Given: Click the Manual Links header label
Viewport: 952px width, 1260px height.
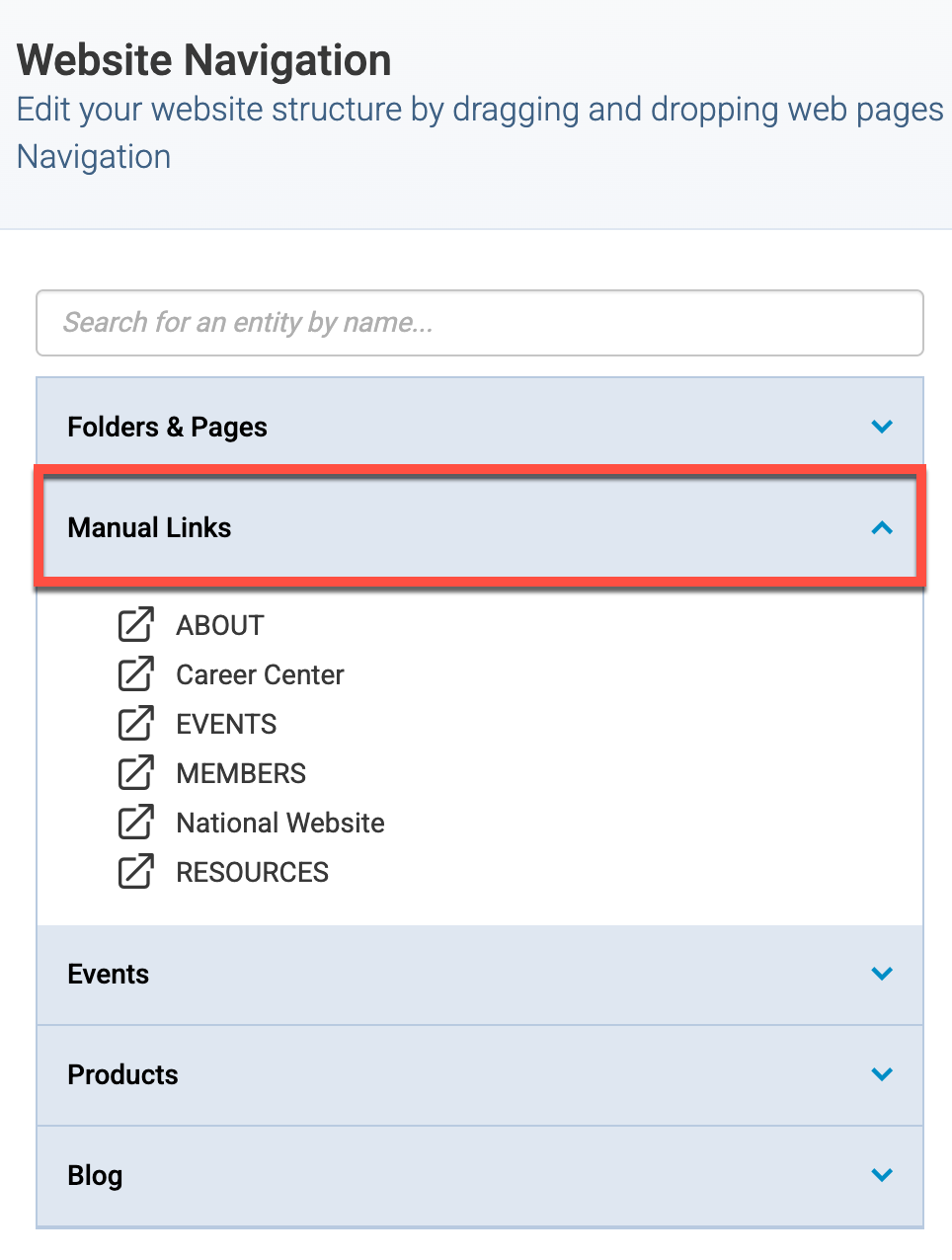Looking at the screenshot, I should pyautogui.click(x=149, y=528).
